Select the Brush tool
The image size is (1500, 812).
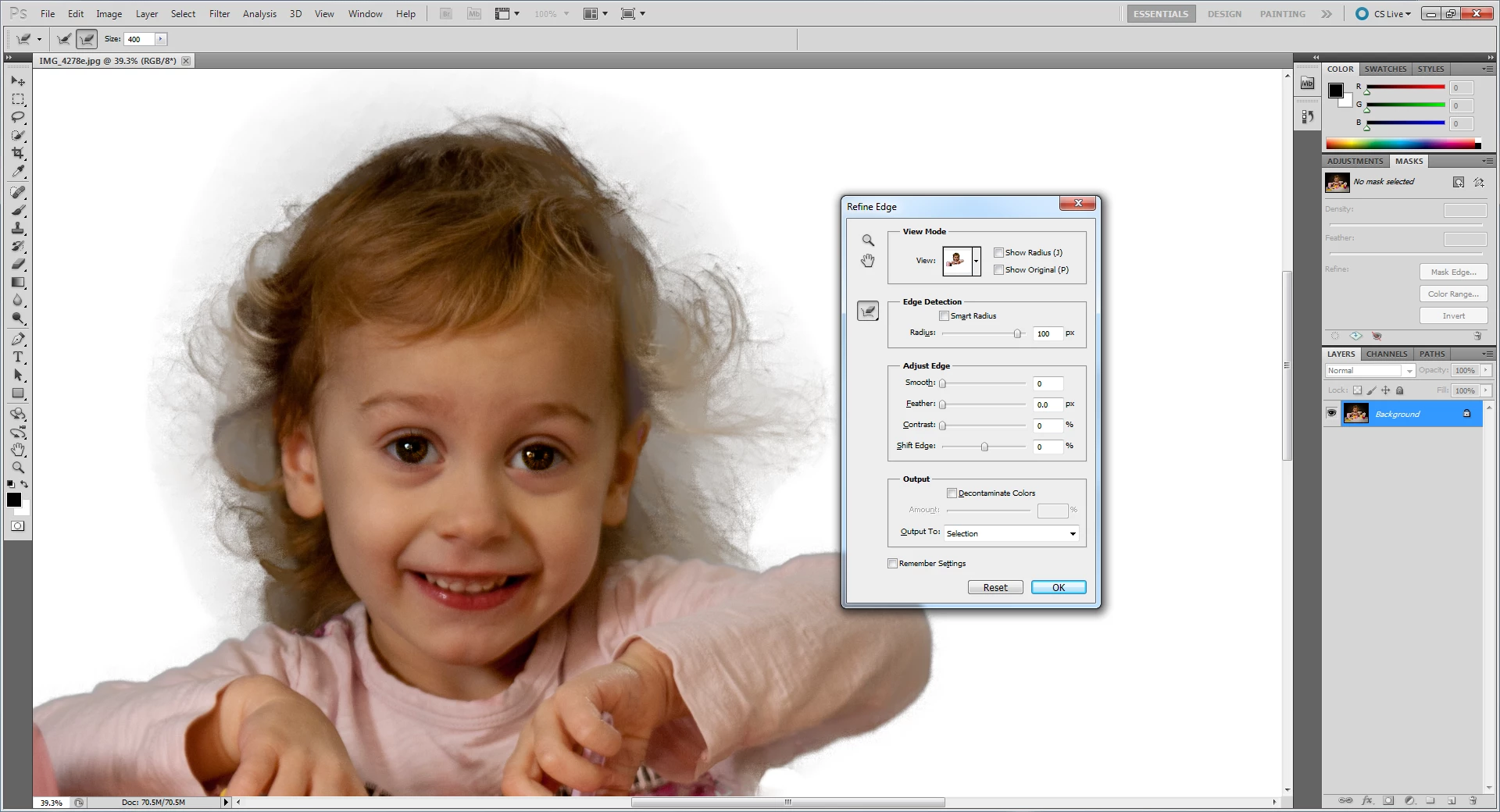tap(18, 210)
